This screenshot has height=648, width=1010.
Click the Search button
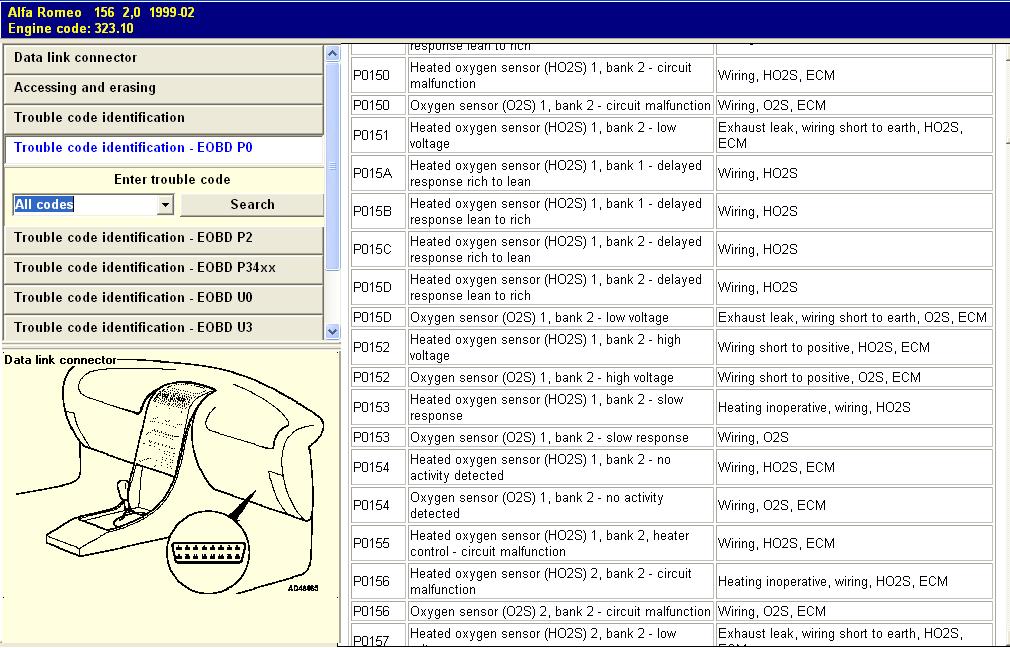click(252, 205)
